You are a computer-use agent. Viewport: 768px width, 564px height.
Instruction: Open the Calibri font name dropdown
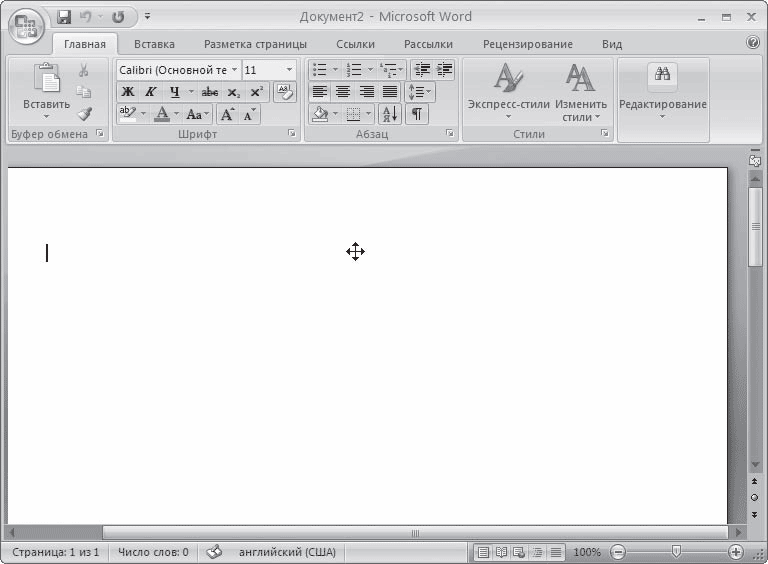234,70
